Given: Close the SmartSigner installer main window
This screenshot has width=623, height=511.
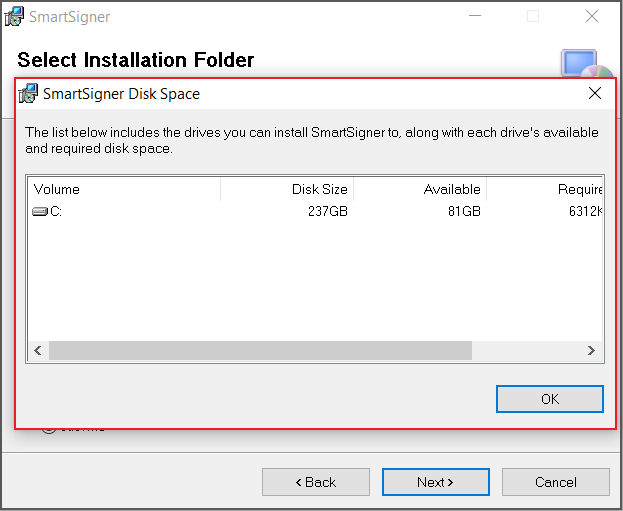Looking at the screenshot, I should click(592, 16).
